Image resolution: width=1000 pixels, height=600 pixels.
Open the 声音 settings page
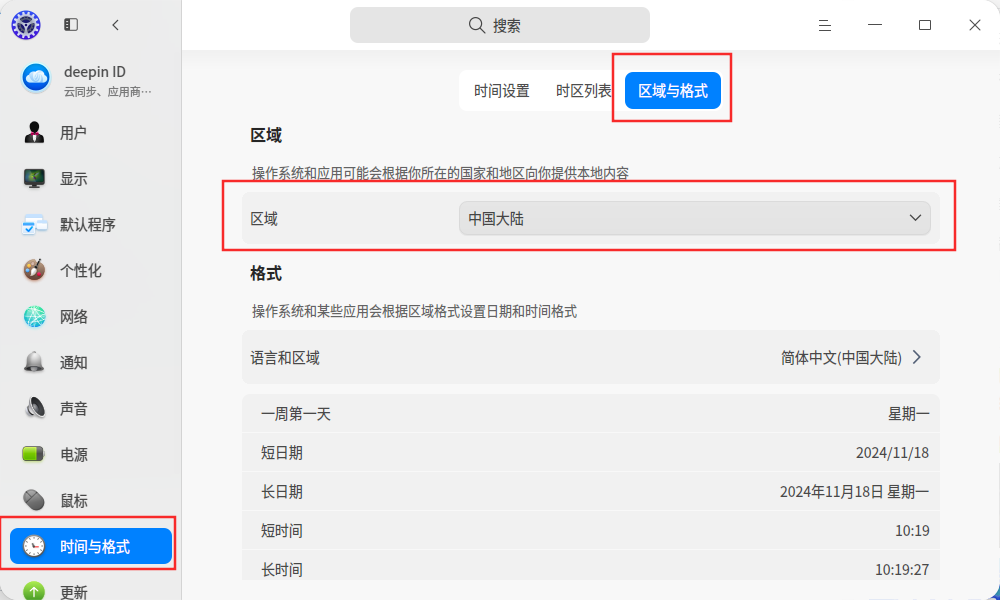91,408
